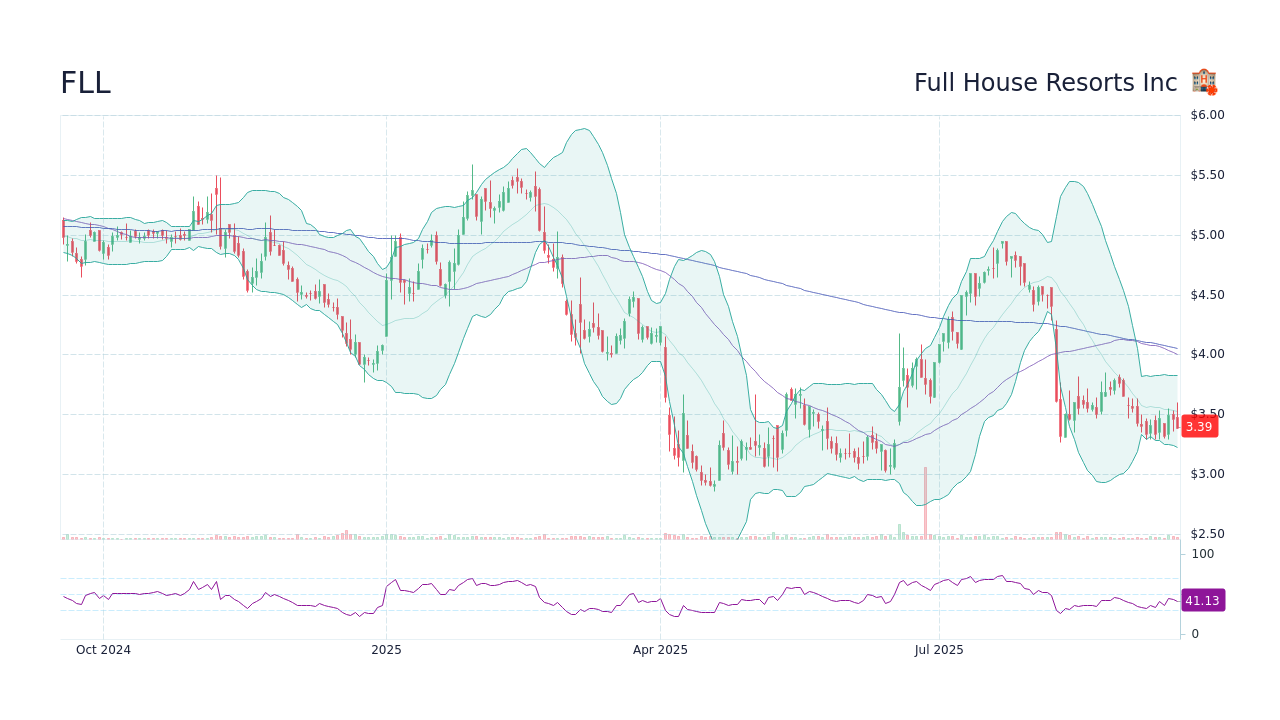
Task: Click the Apr 2025 date axis label
Action: point(660,650)
